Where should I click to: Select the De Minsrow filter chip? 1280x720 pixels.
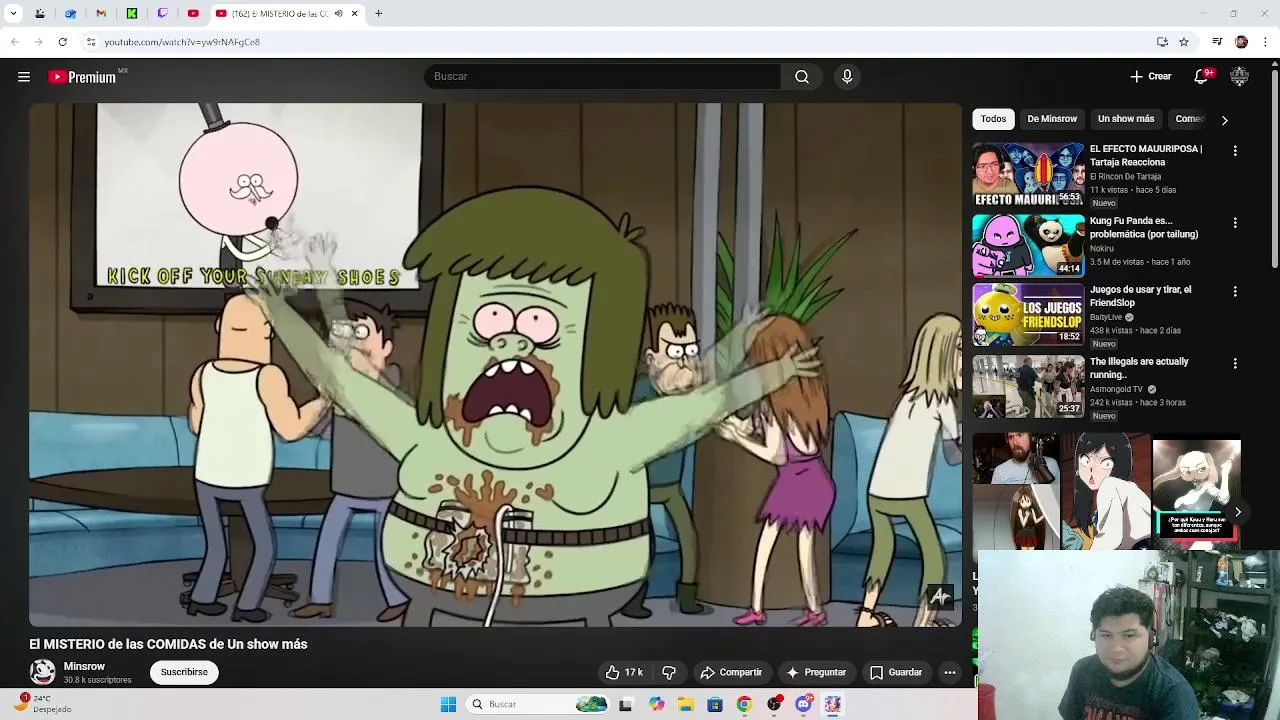[1052, 119]
